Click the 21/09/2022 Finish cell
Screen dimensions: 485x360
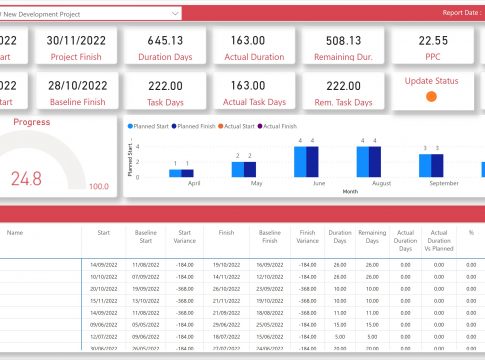pyautogui.click(x=226, y=313)
